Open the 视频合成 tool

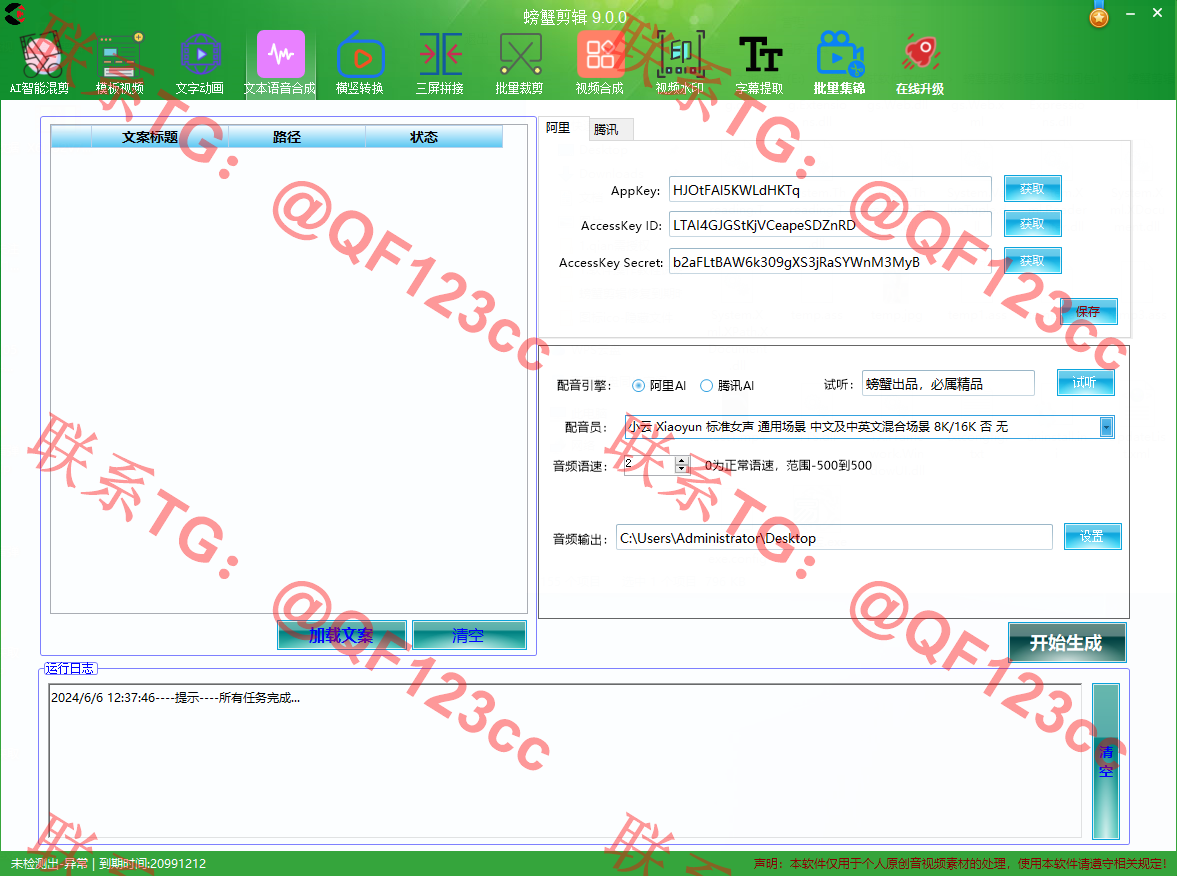pyautogui.click(x=600, y=64)
